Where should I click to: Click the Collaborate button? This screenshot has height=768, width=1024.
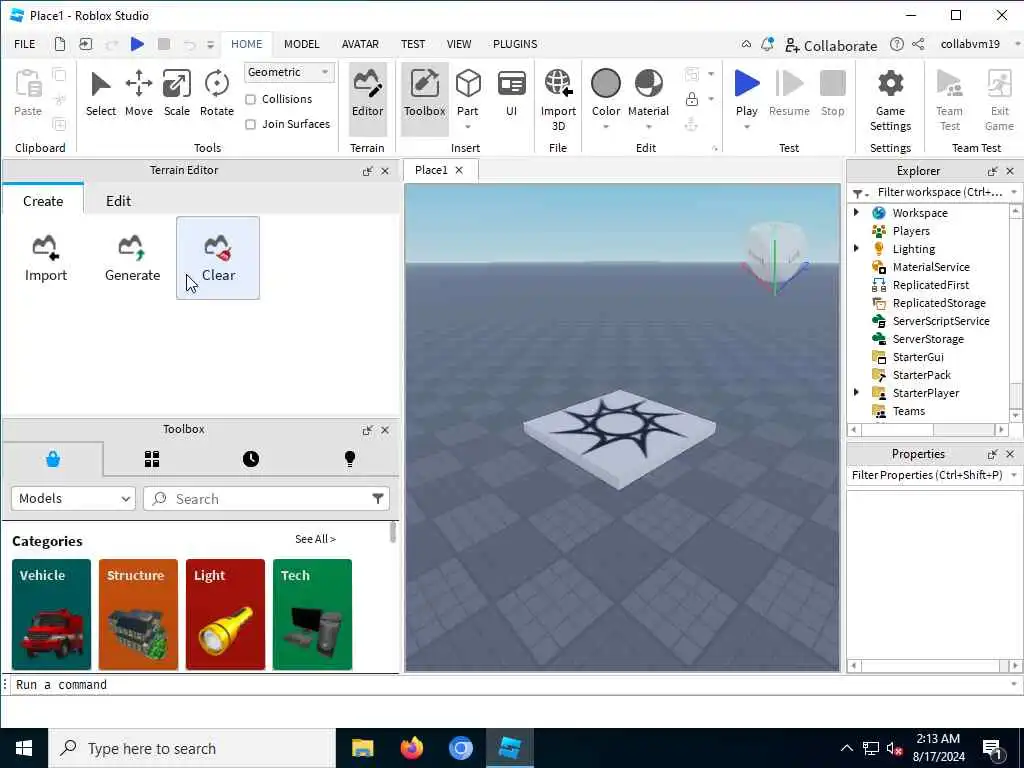831,45
